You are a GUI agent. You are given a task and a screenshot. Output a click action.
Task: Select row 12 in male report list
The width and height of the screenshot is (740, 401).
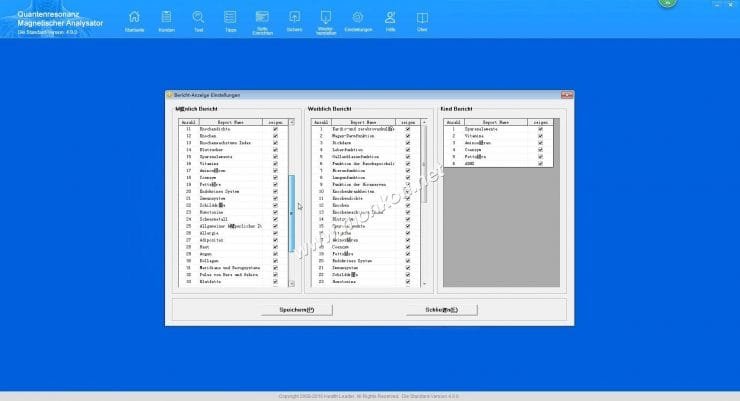point(233,136)
